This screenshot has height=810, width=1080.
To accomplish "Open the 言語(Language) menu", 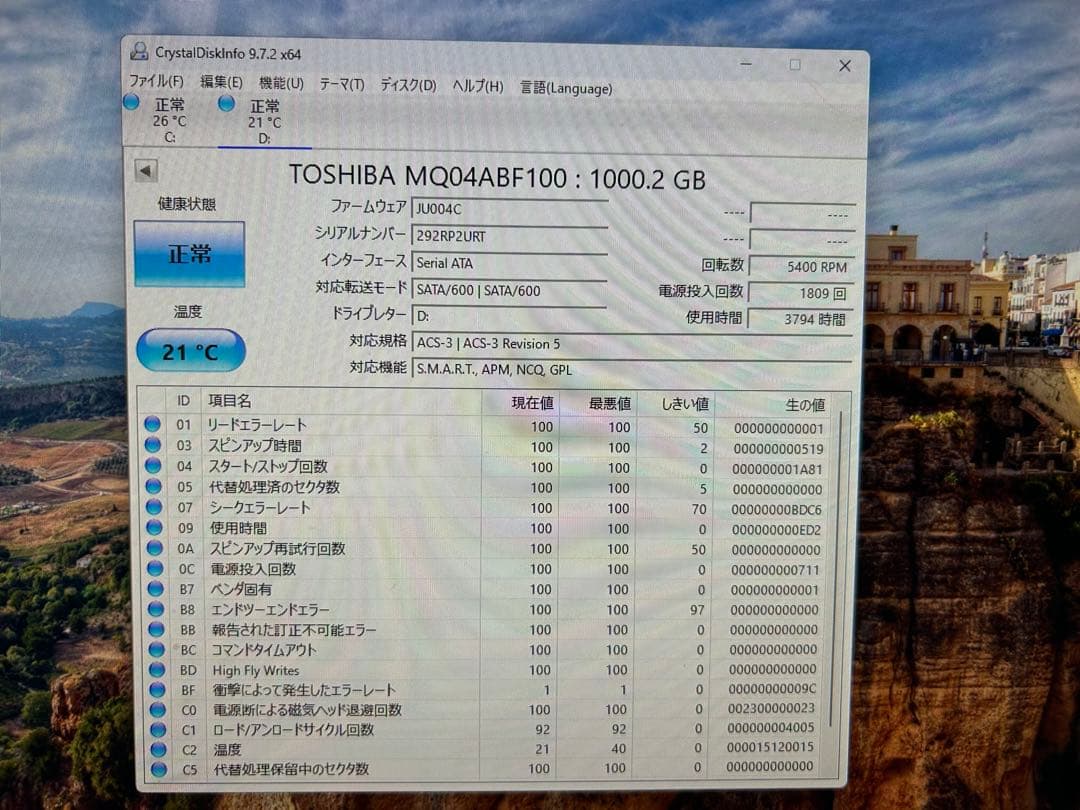I will point(566,87).
